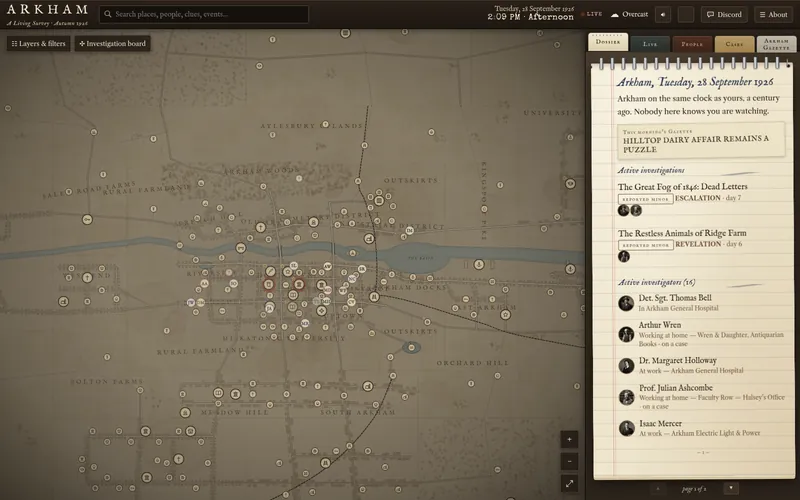Click the EA person marker on map

(269, 309)
